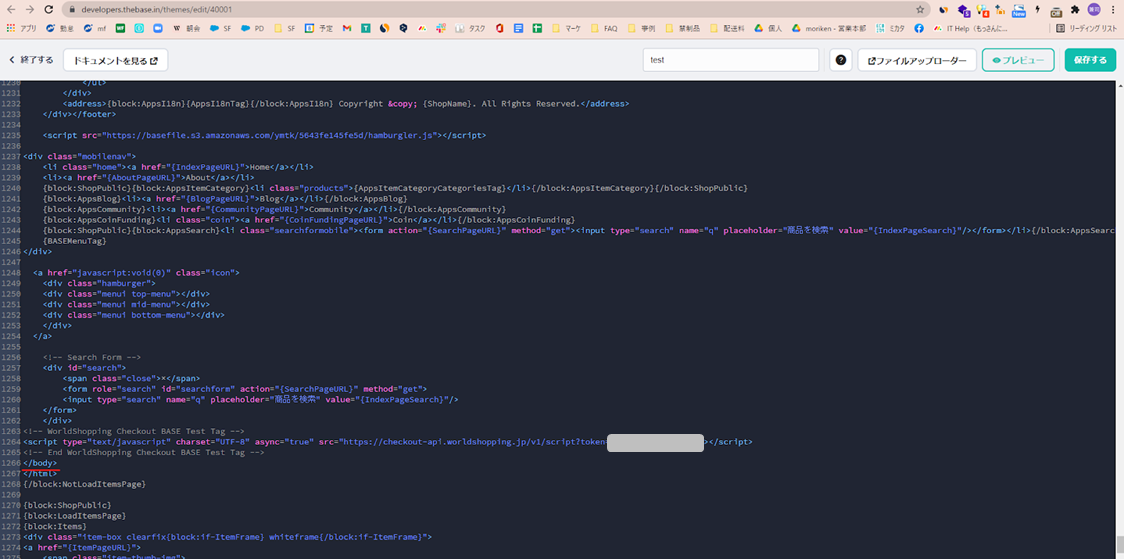This screenshot has height=559, width=1124.
Task: Open the Zoom bookmark icon
Action: pyautogui.click(x=157, y=29)
